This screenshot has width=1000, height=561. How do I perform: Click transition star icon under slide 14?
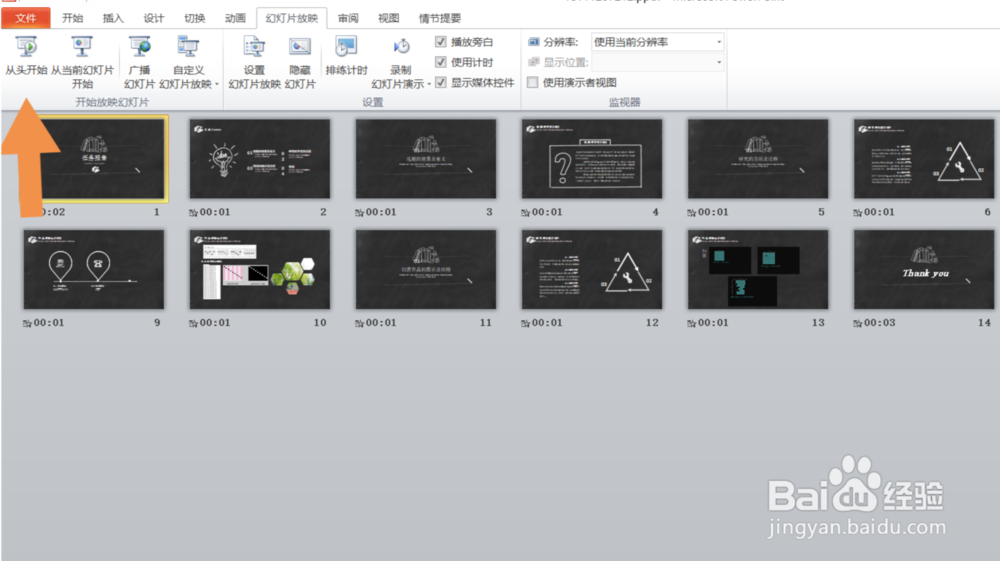click(x=858, y=324)
